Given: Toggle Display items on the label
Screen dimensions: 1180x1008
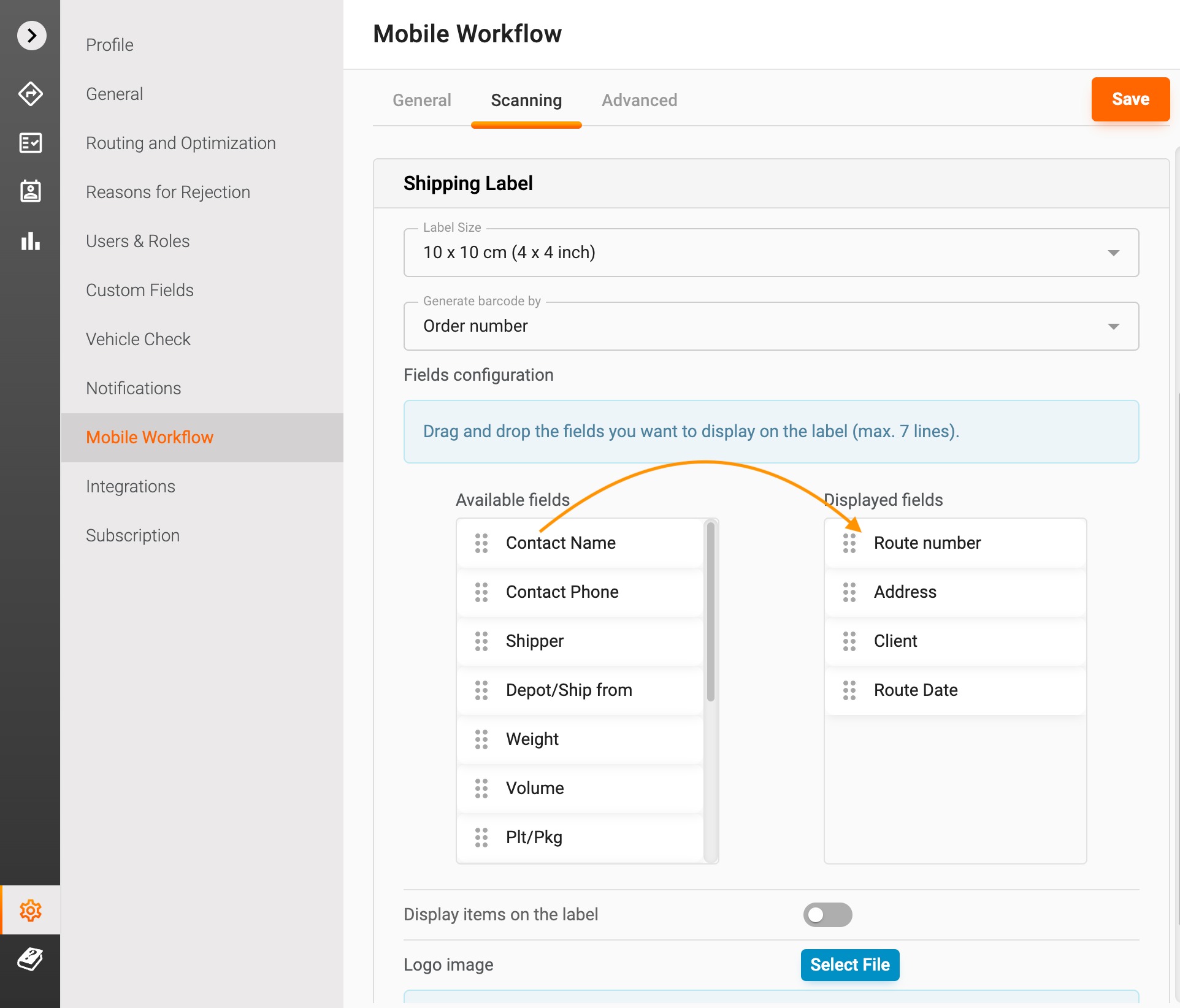Looking at the screenshot, I should pyautogui.click(x=827, y=915).
